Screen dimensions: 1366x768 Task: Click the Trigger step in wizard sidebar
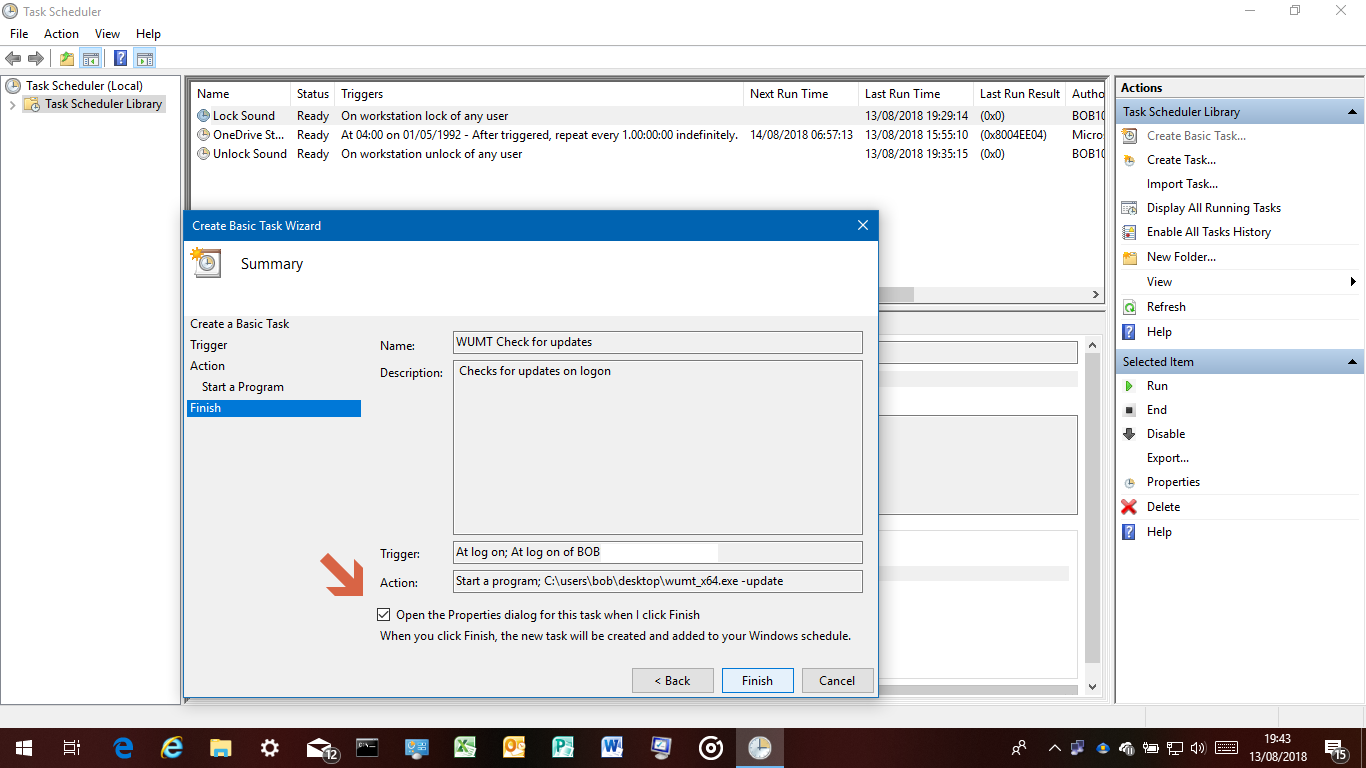pyautogui.click(x=209, y=345)
